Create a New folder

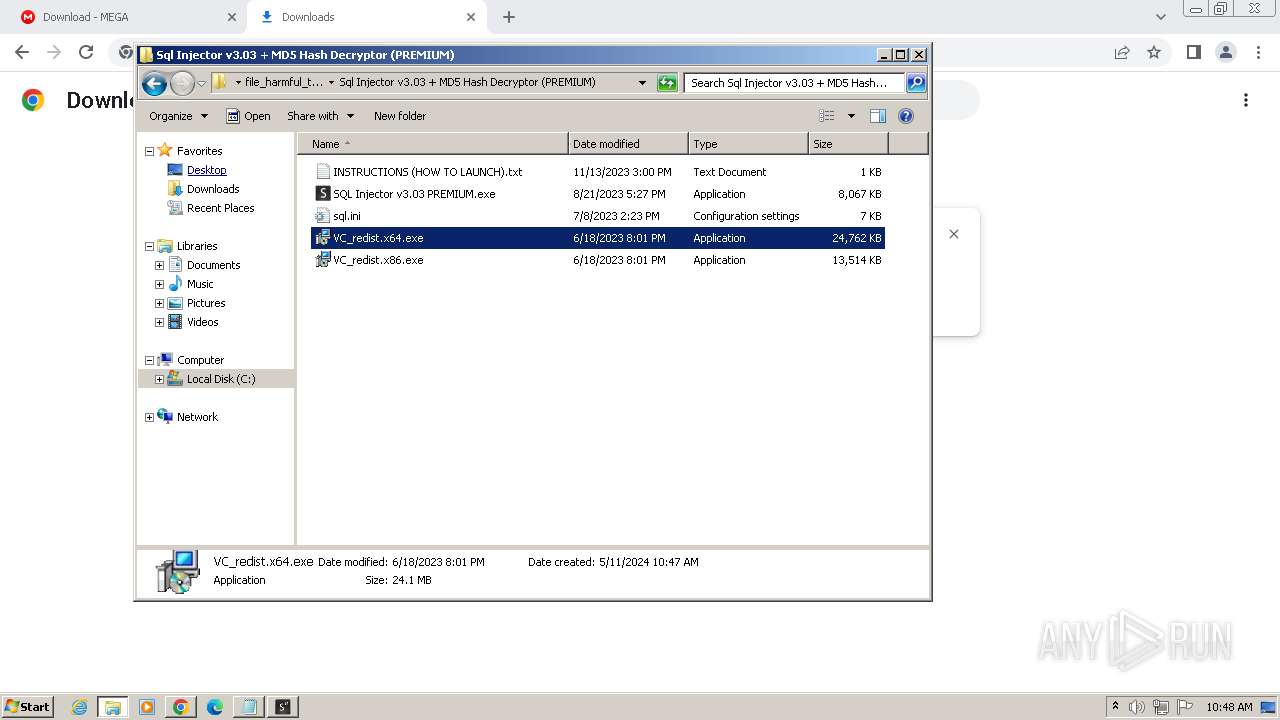coord(400,116)
